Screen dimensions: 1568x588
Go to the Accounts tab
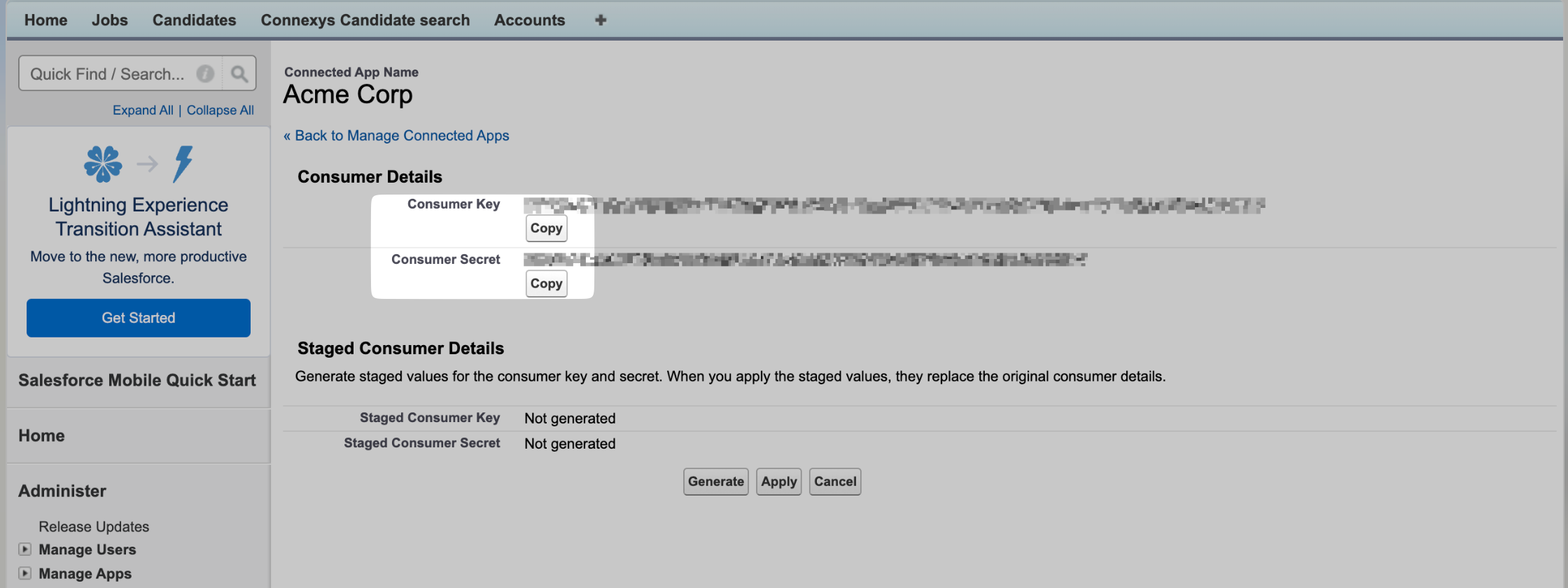pyautogui.click(x=529, y=20)
